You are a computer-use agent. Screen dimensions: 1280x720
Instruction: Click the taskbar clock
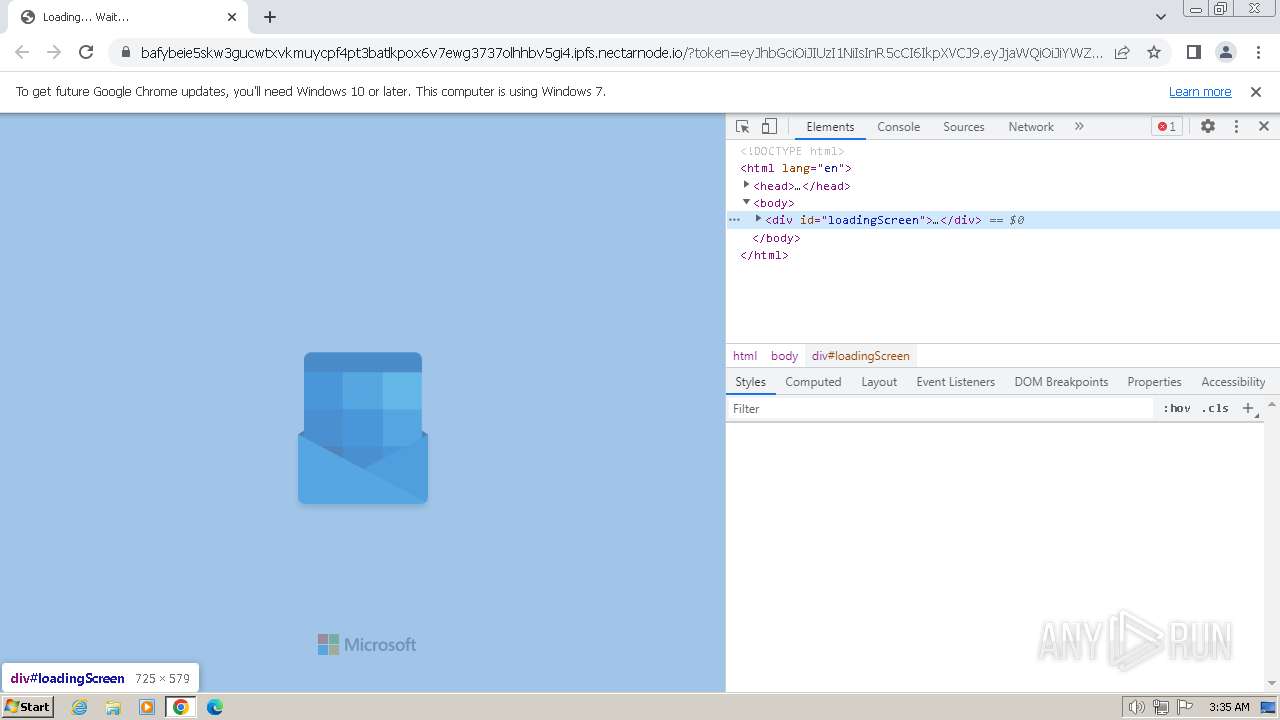point(1229,707)
